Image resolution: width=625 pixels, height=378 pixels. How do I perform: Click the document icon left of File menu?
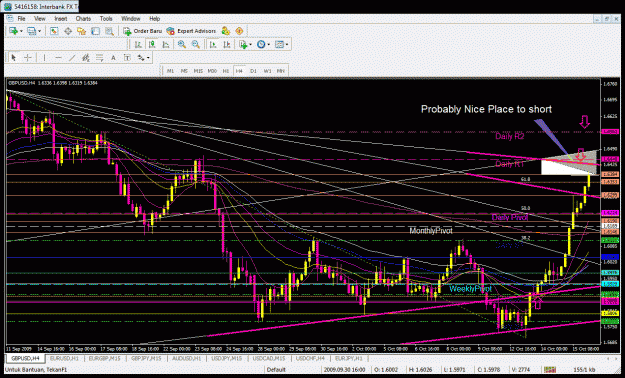pos(10,19)
